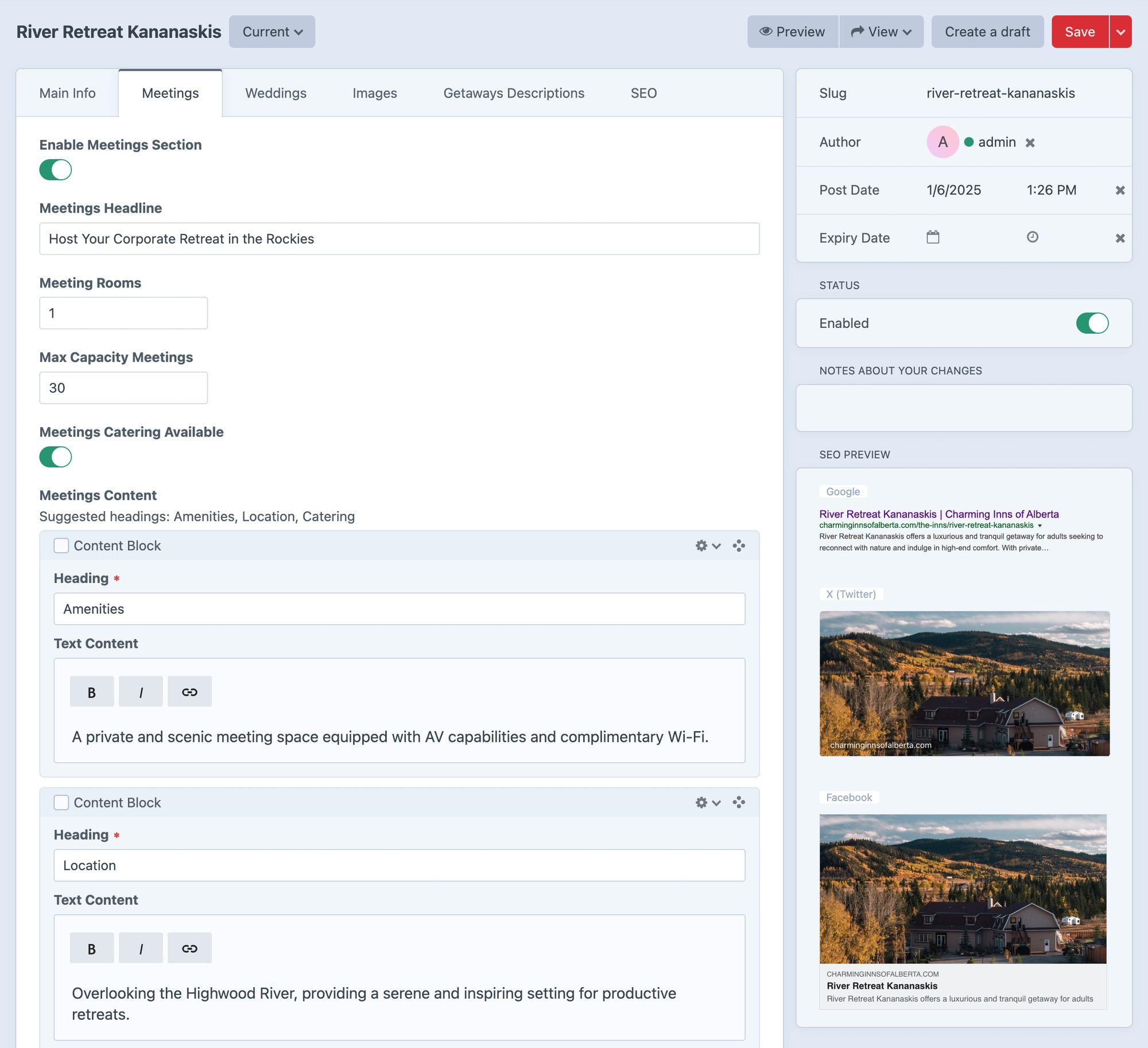Click the settings gear icon on second Content Block
Viewport: 1148px width, 1048px height.
(701, 801)
